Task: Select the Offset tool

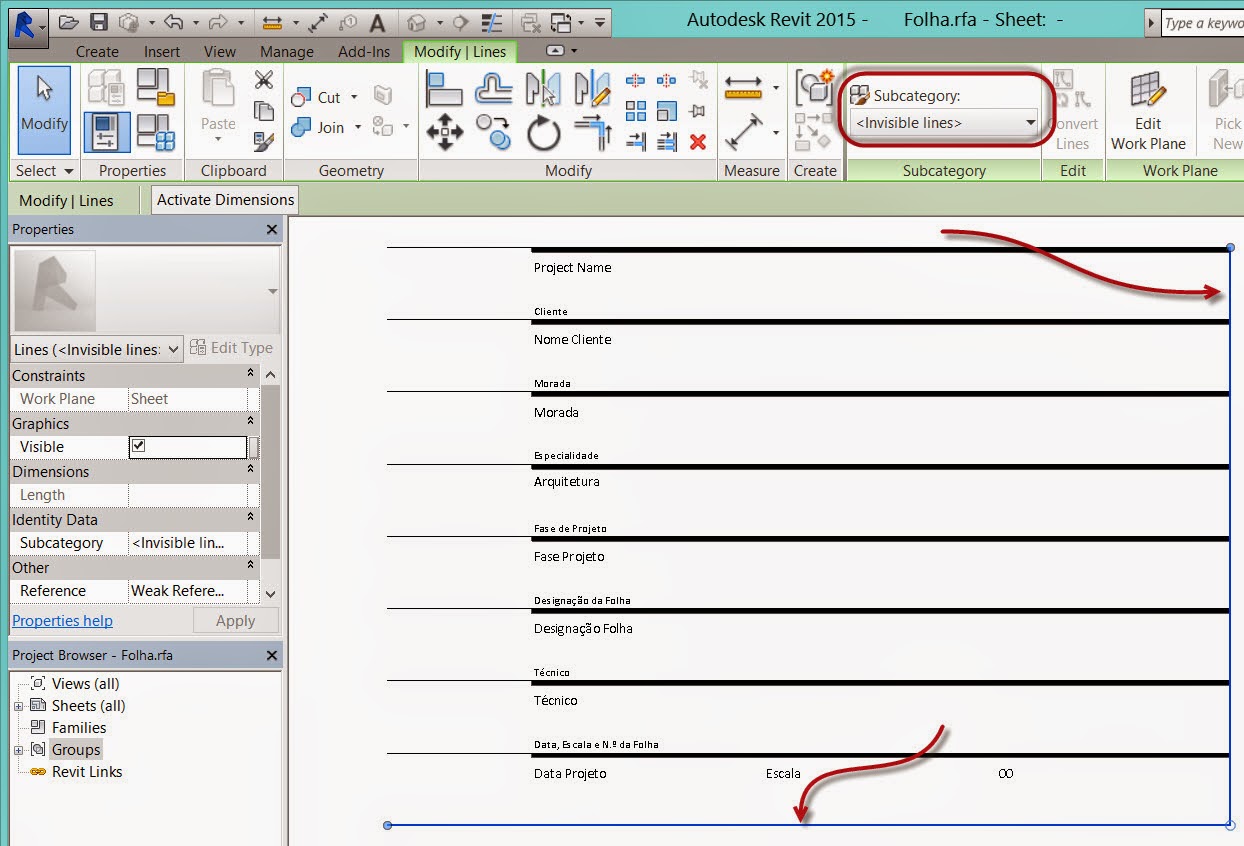Action: (494, 88)
